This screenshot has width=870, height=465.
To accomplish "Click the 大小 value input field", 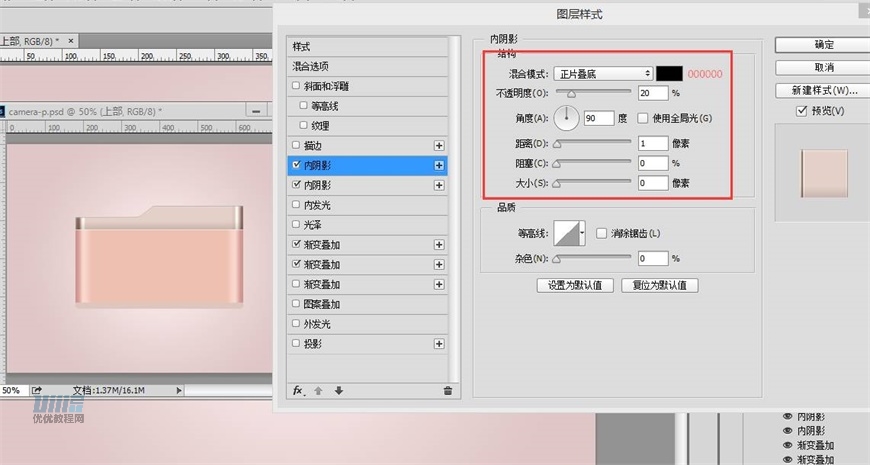I will pyautogui.click(x=652, y=183).
